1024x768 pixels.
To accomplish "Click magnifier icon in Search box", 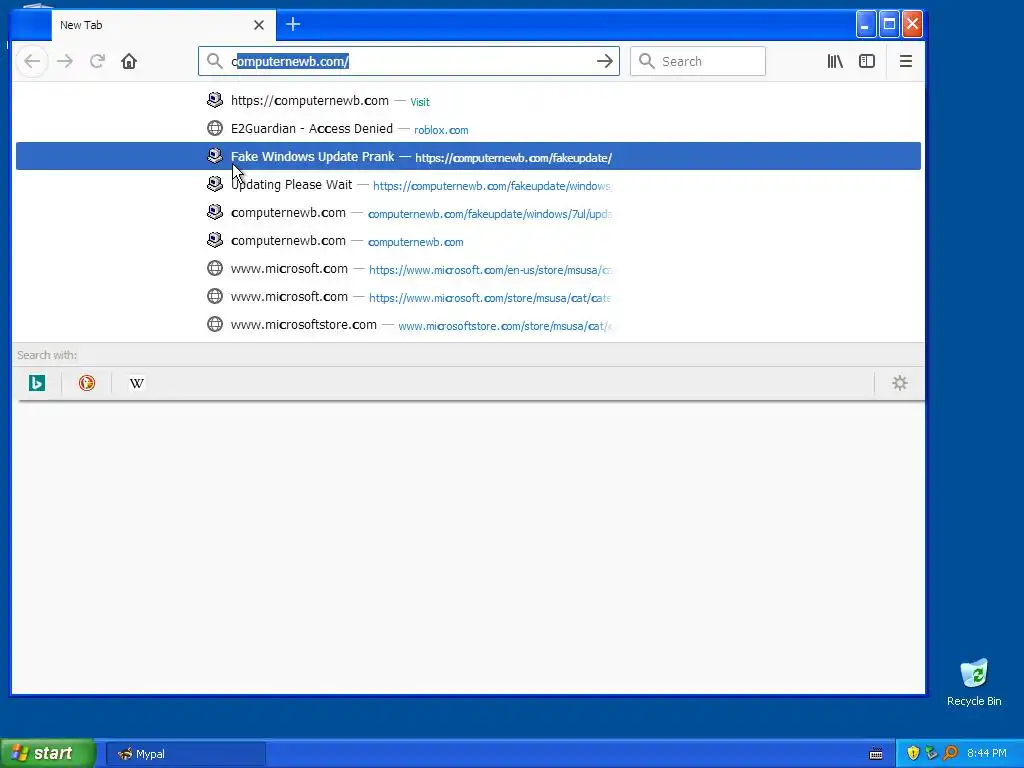I will [x=647, y=61].
